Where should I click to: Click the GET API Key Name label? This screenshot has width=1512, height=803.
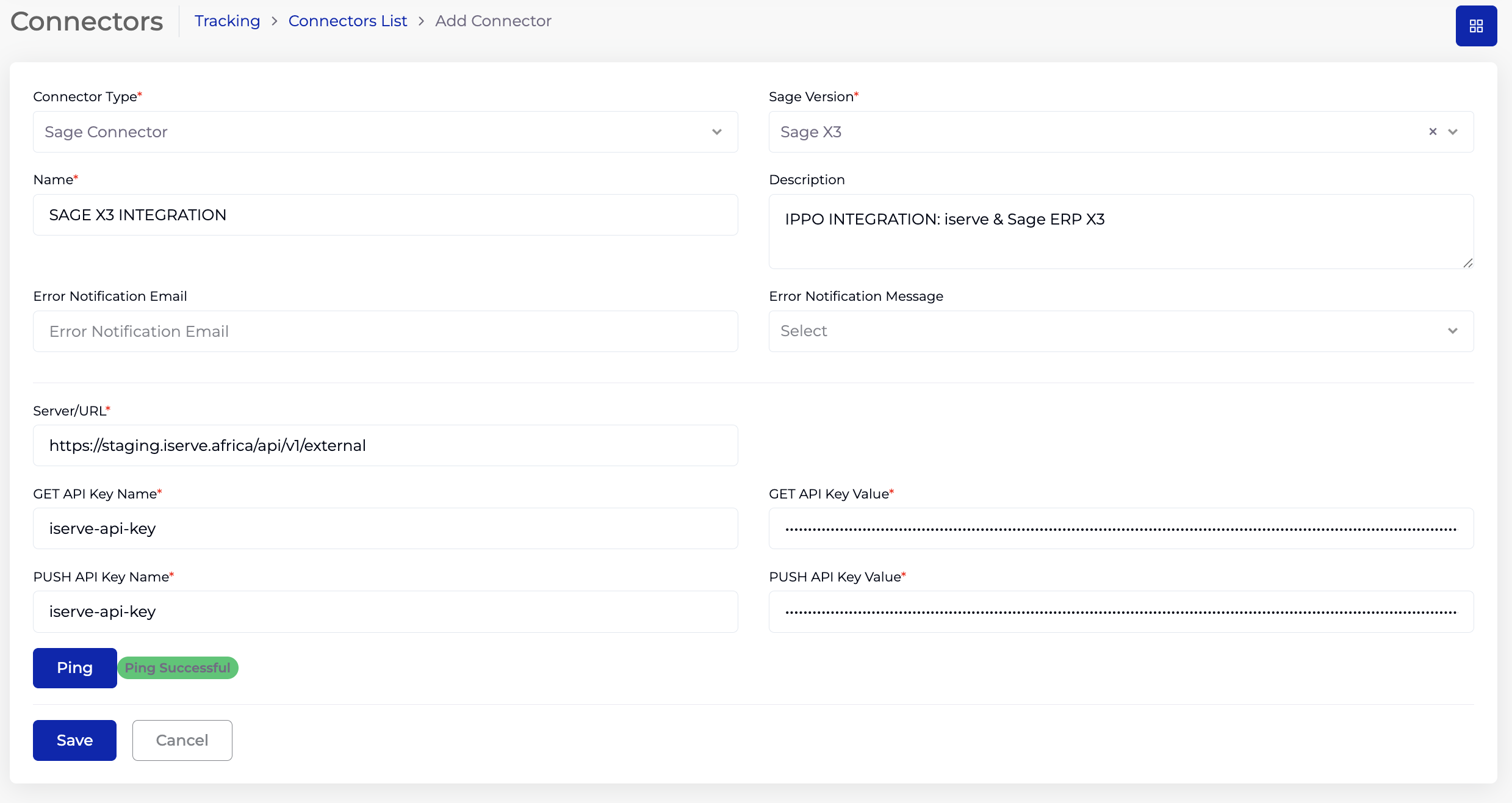tap(97, 494)
